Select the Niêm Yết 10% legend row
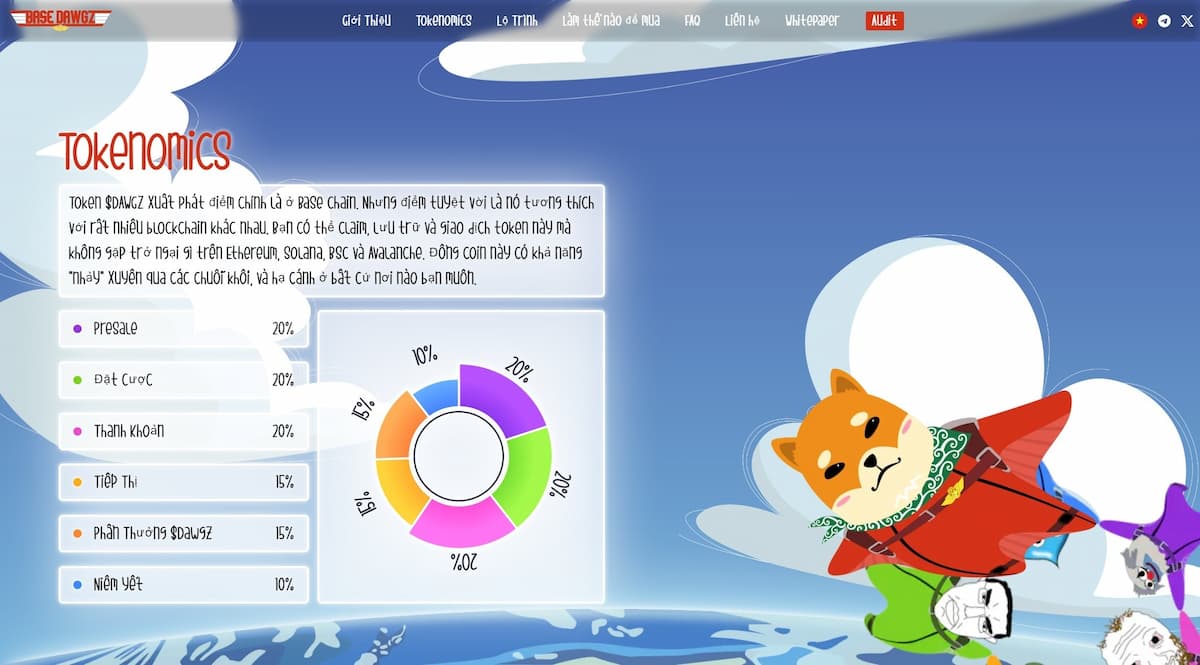Image resolution: width=1200 pixels, height=665 pixels. pyautogui.click(x=184, y=584)
